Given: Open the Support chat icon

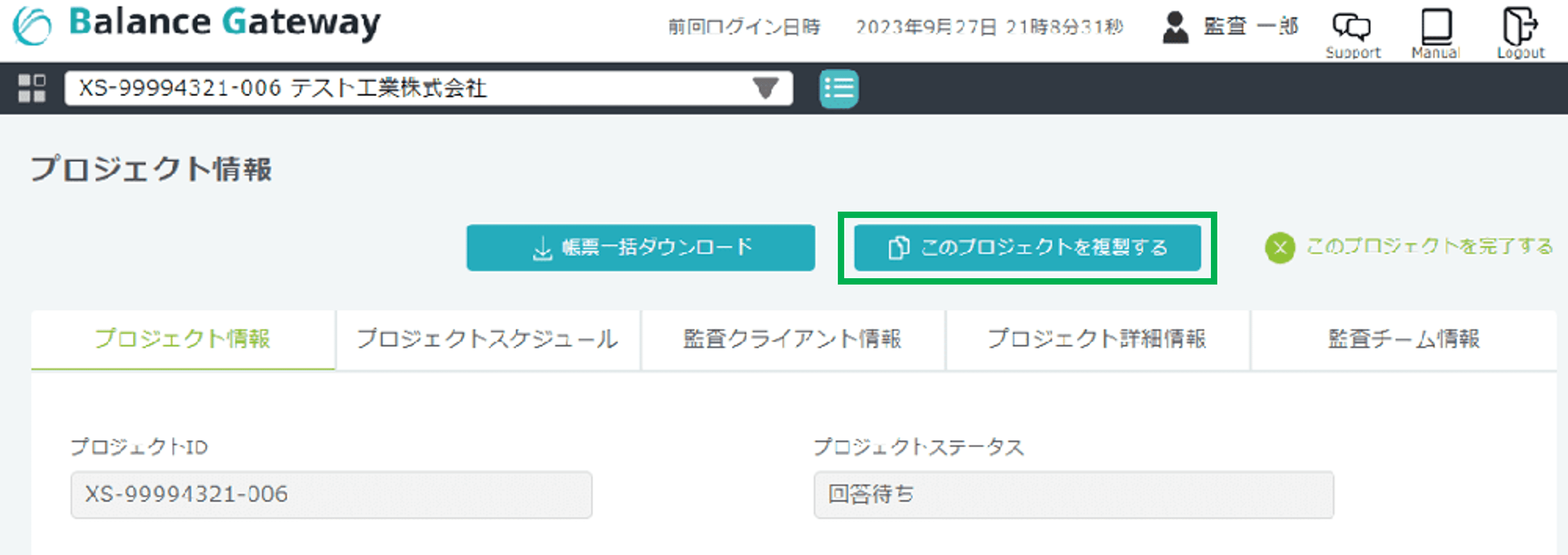Looking at the screenshot, I should (1351, 27).
